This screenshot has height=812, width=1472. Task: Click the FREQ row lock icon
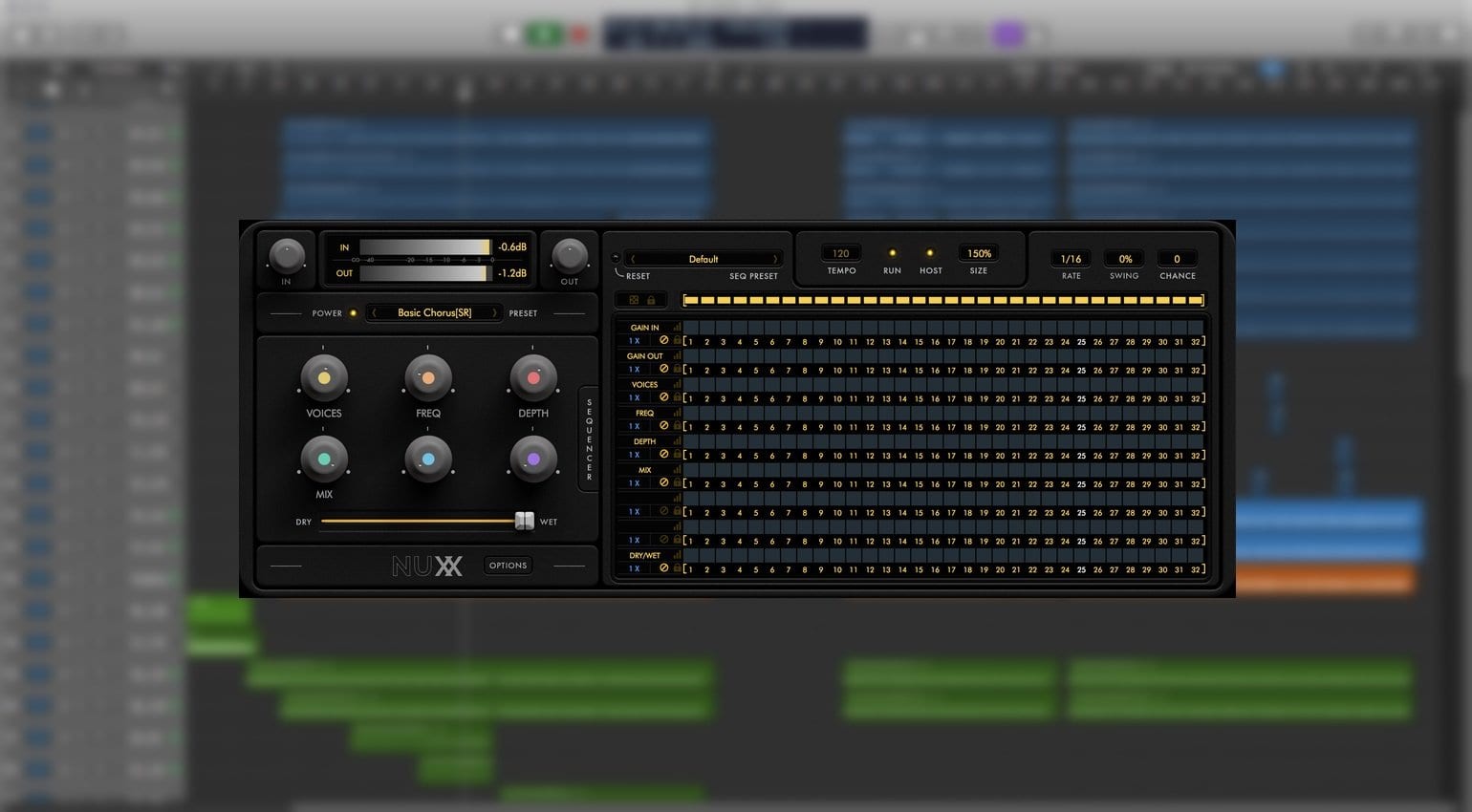click(677, 426)
